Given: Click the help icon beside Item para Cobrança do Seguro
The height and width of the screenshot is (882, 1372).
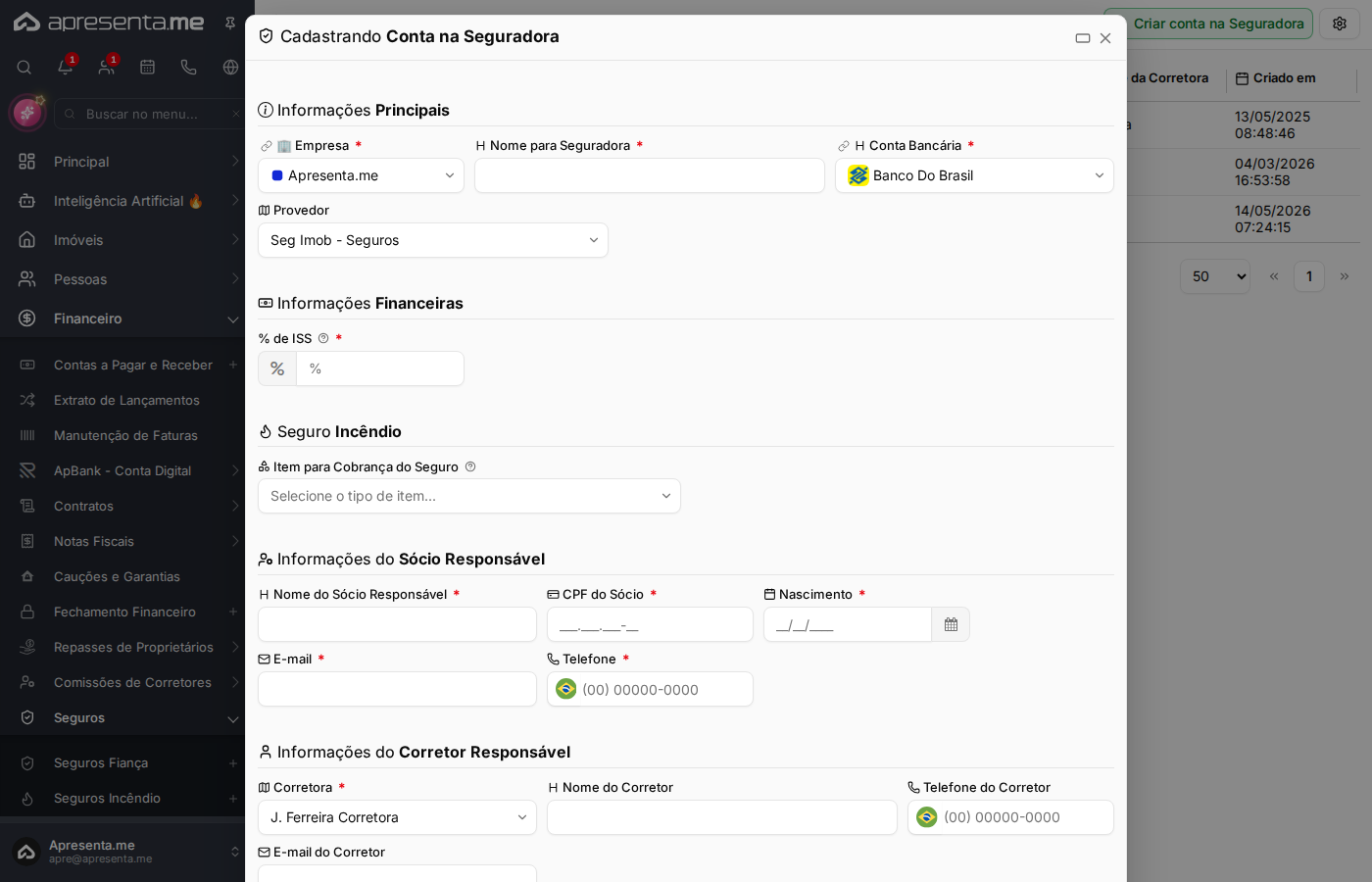Looking at the screenshot, I should coord(470,466).
